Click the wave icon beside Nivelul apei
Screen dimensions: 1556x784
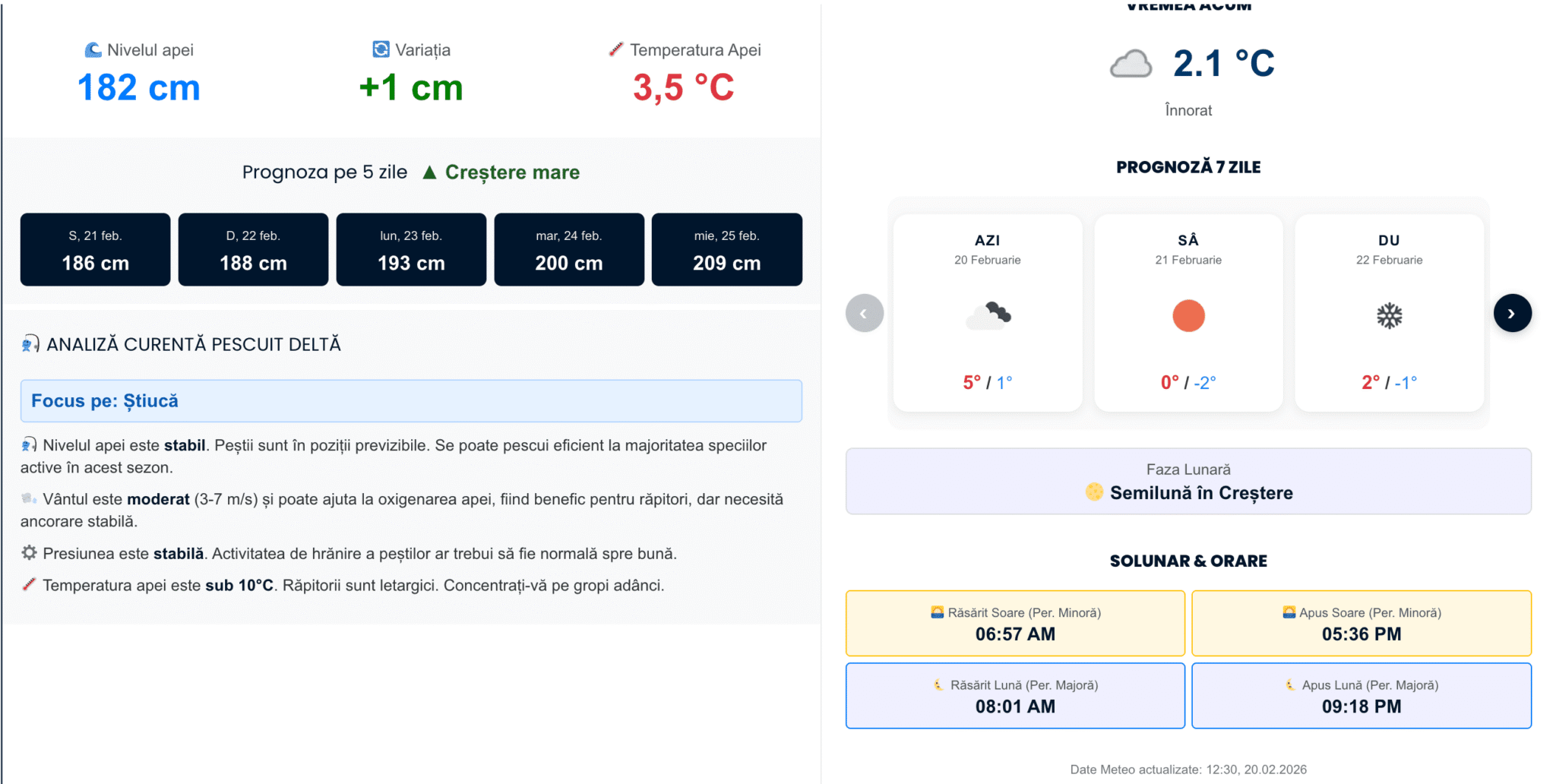(93, 49)
